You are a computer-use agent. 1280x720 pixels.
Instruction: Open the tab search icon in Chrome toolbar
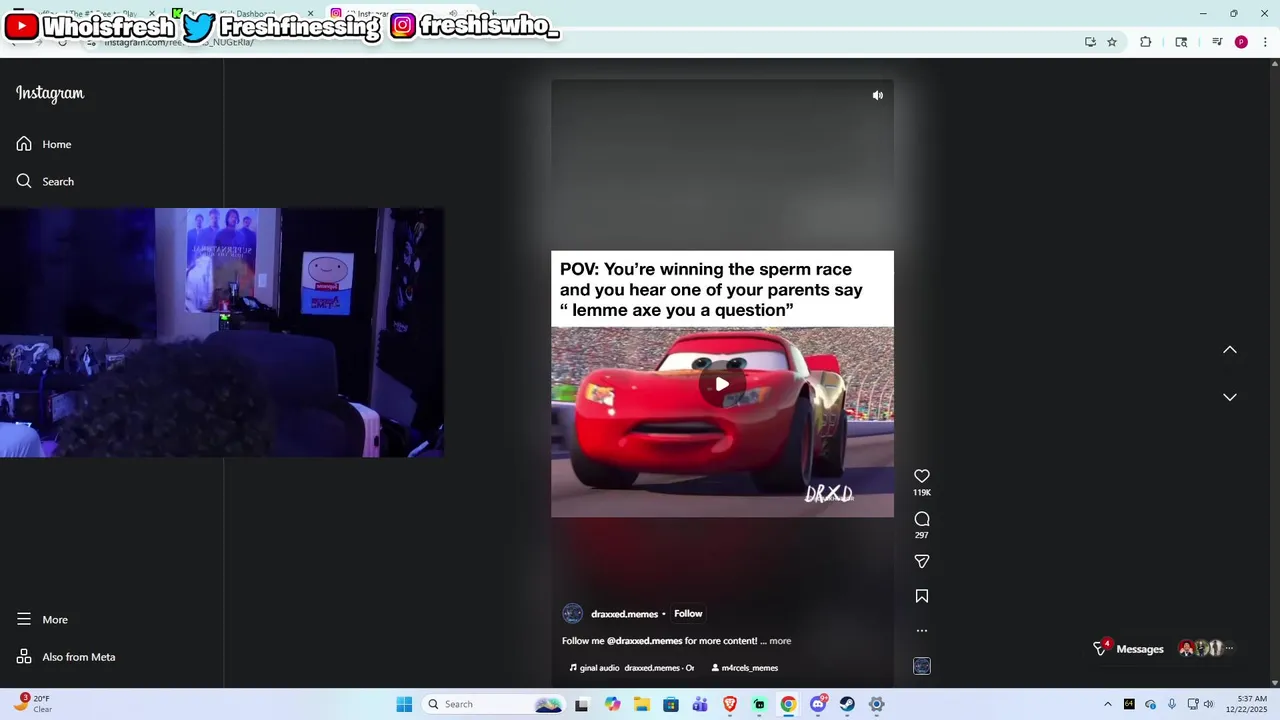[1181, 42]
